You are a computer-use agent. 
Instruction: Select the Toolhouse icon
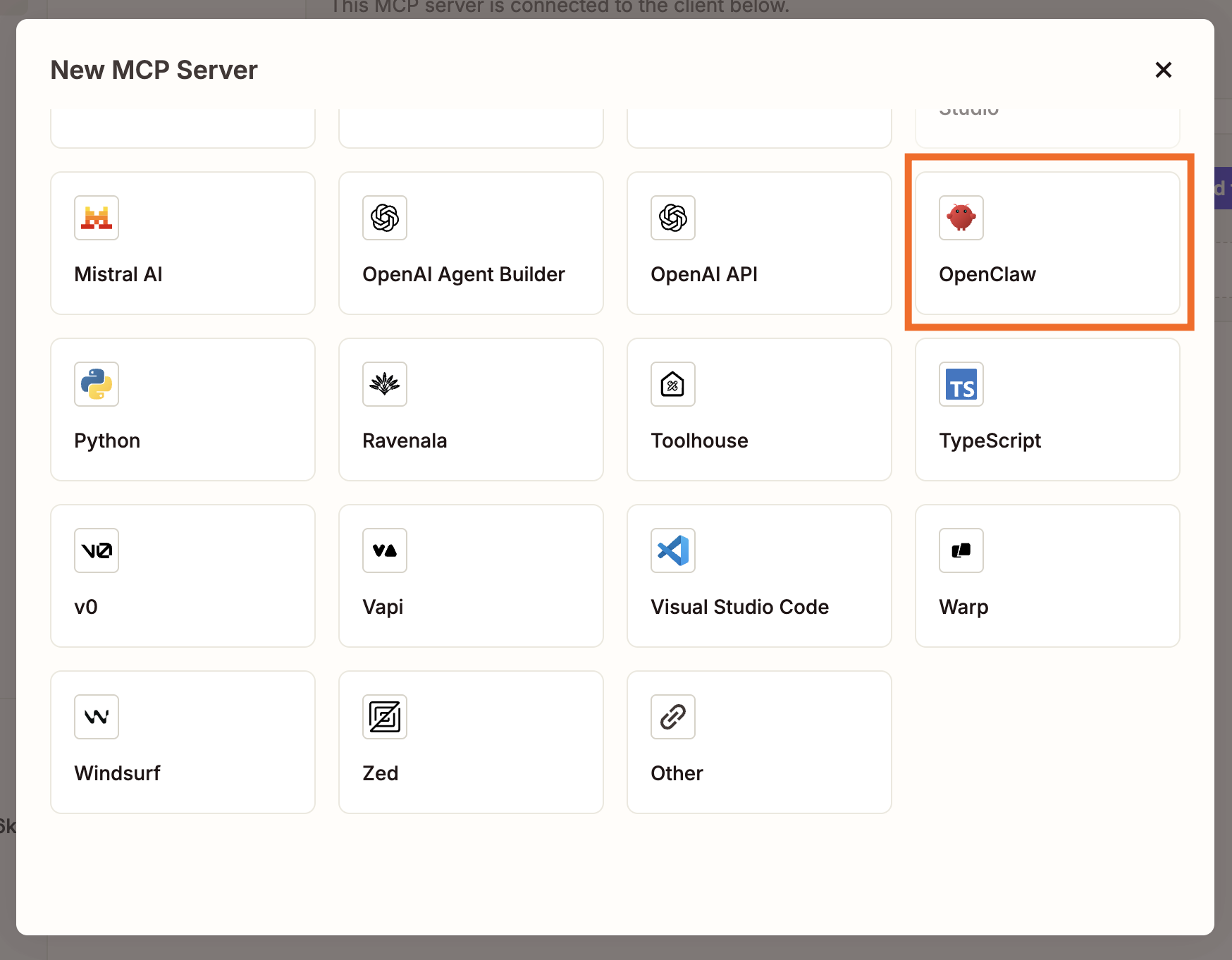click(x=672, y=384)
